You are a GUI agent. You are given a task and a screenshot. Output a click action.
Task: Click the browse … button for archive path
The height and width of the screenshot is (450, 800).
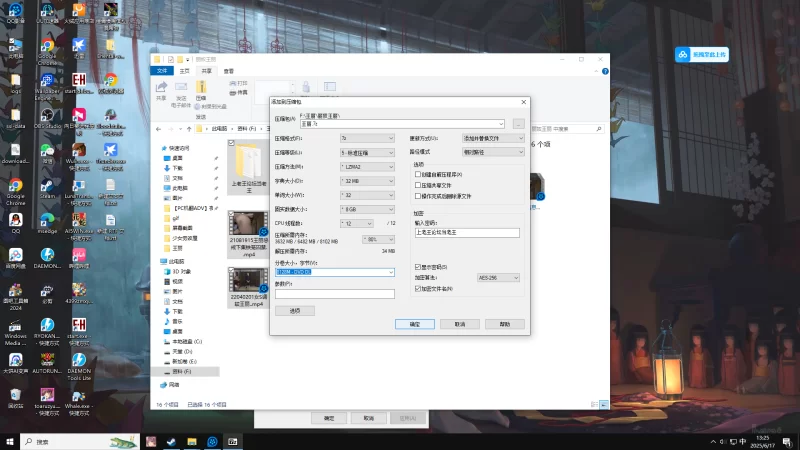point(518,124)
